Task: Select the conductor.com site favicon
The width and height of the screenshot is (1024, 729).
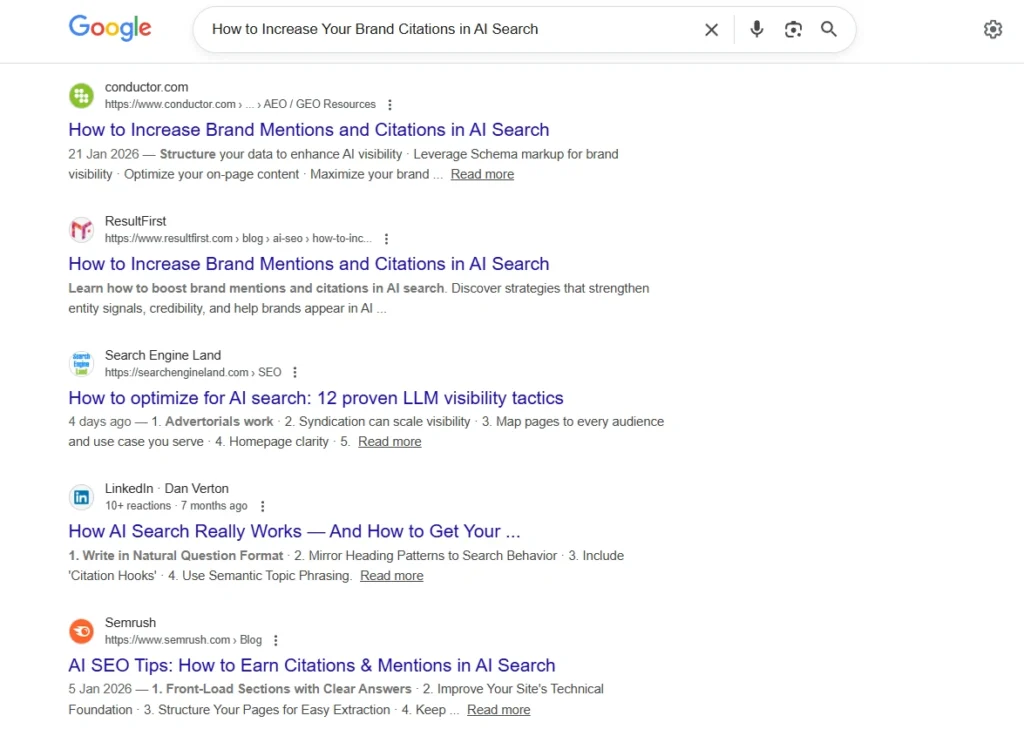Action: click(x=81, y=95)
